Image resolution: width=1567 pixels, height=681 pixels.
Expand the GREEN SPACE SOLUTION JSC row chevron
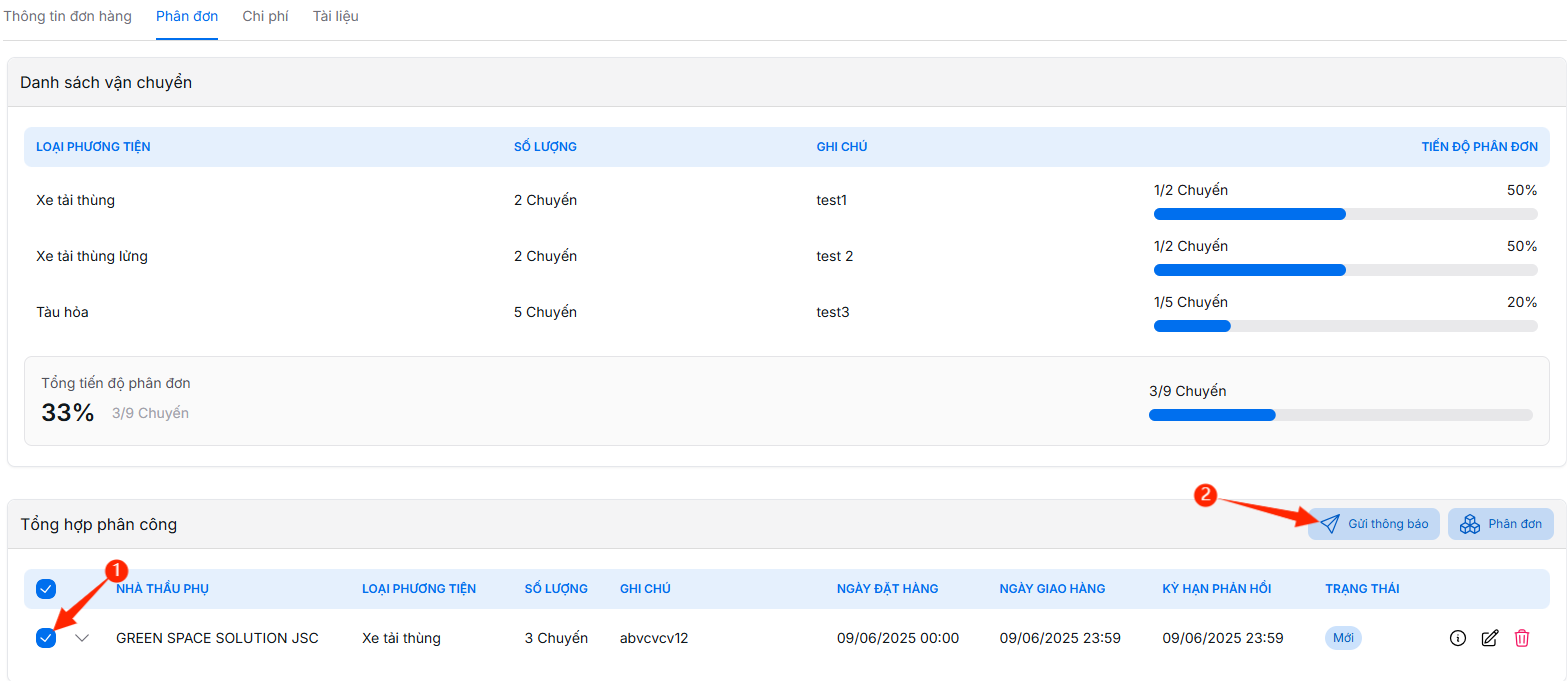coord(82,638)
